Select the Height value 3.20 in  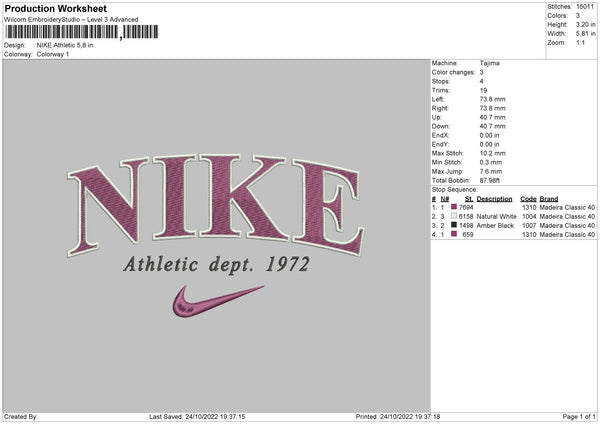click(x=585, y=24)
